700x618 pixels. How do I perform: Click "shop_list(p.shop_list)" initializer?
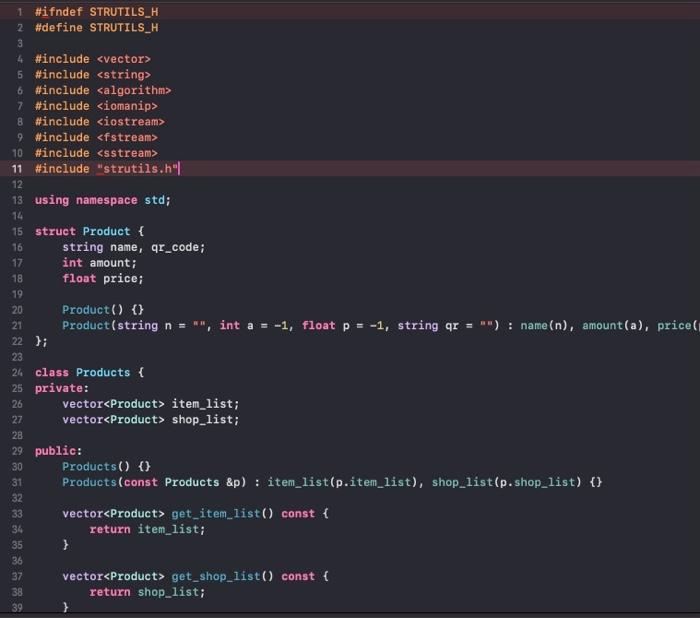pyautogui.click(x=506, y=482)
